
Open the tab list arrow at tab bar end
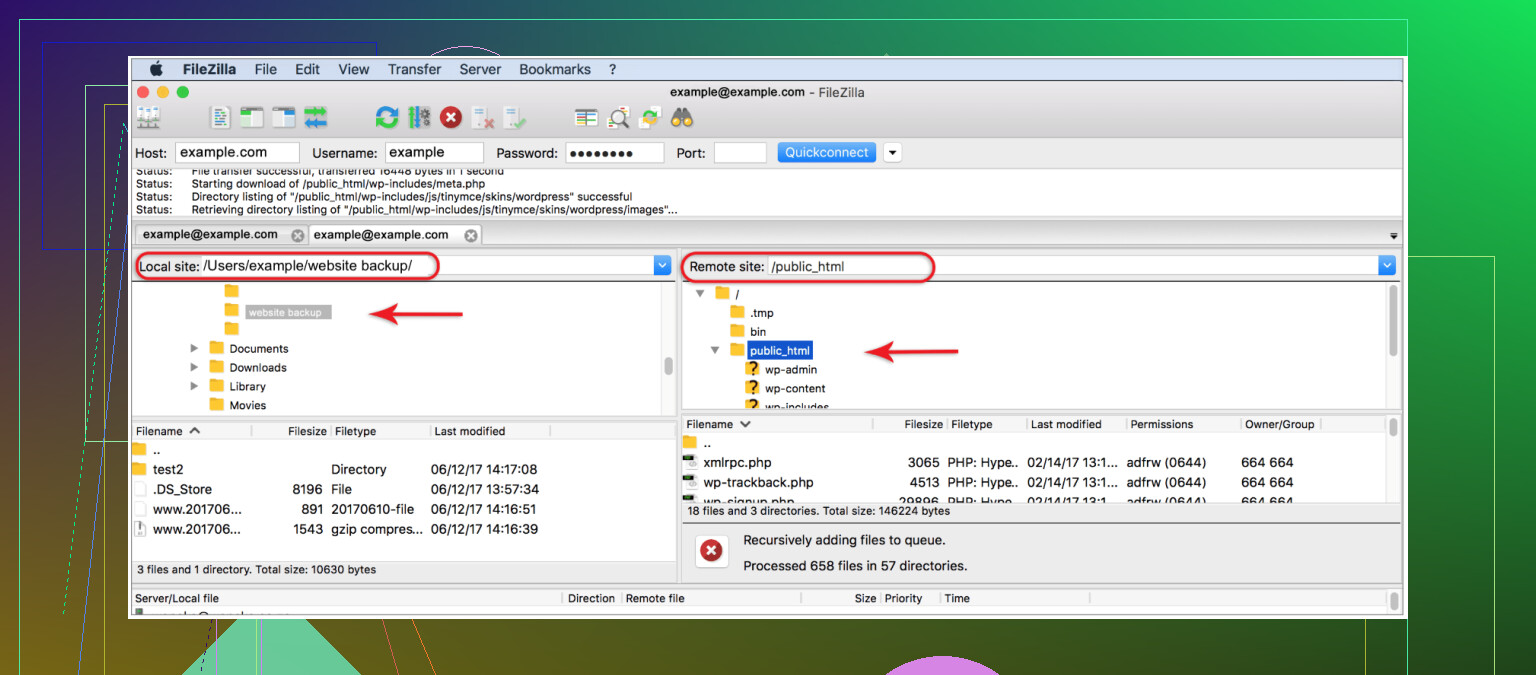(x=1394, y=236)
